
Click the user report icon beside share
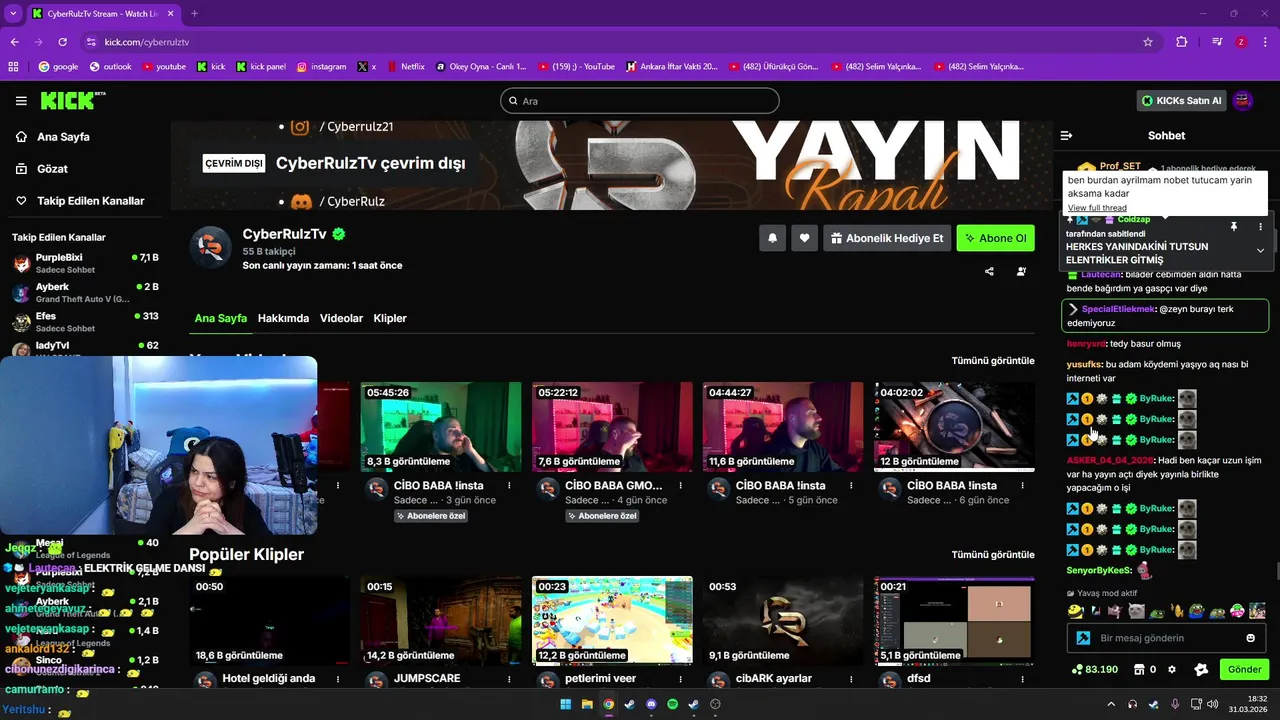click(1021, 271)
